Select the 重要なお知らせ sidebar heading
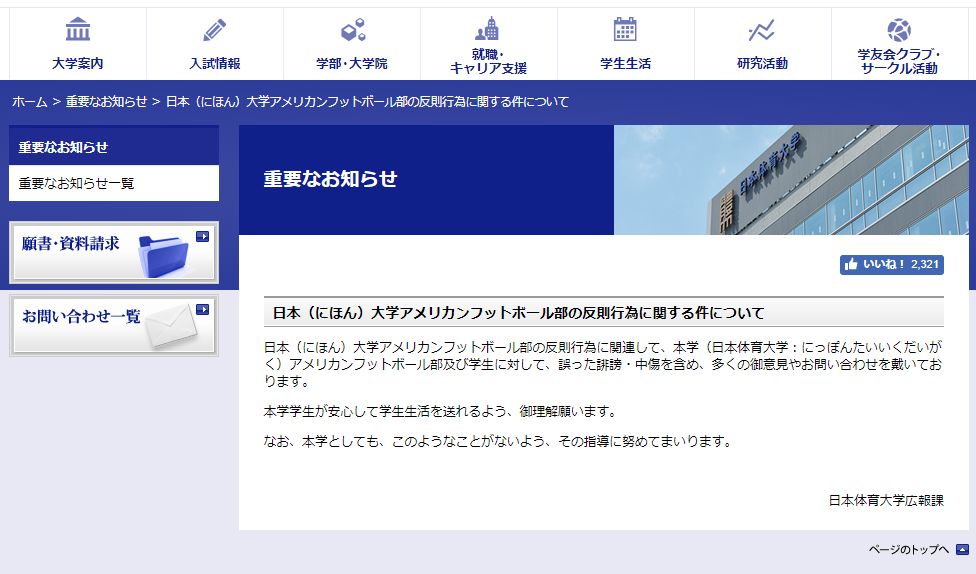Image resolution: width=976 pixels, height=574 pixels. click(114, 146)
